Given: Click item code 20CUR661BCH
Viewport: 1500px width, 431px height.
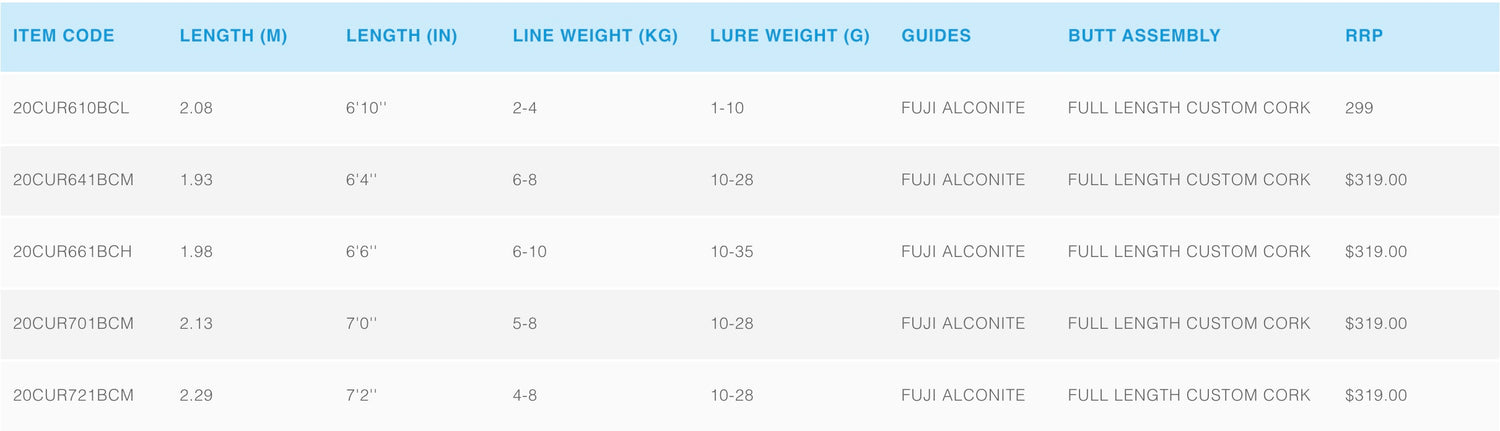Looking at the screenshot, I should coord(72,252).
